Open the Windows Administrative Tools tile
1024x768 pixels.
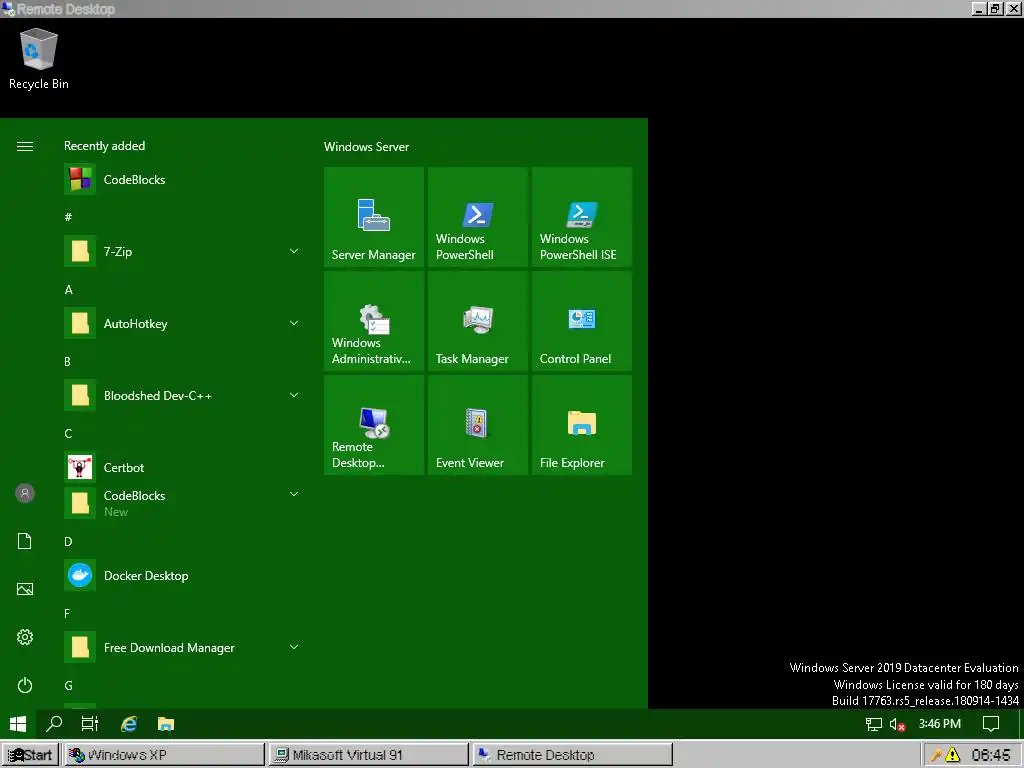(374, 321)
